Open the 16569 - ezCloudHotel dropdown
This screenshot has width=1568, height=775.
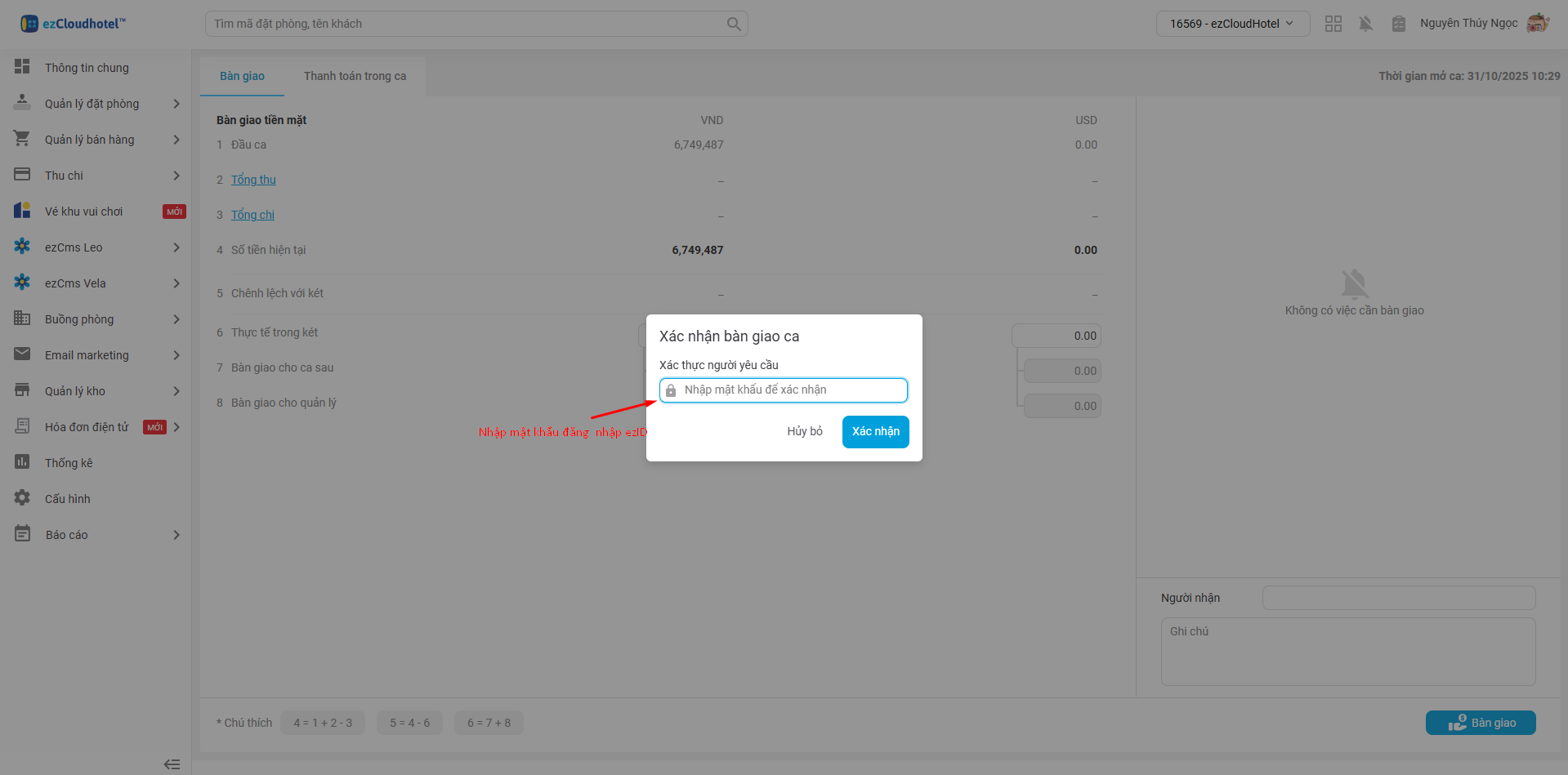tap(1231, 24)
